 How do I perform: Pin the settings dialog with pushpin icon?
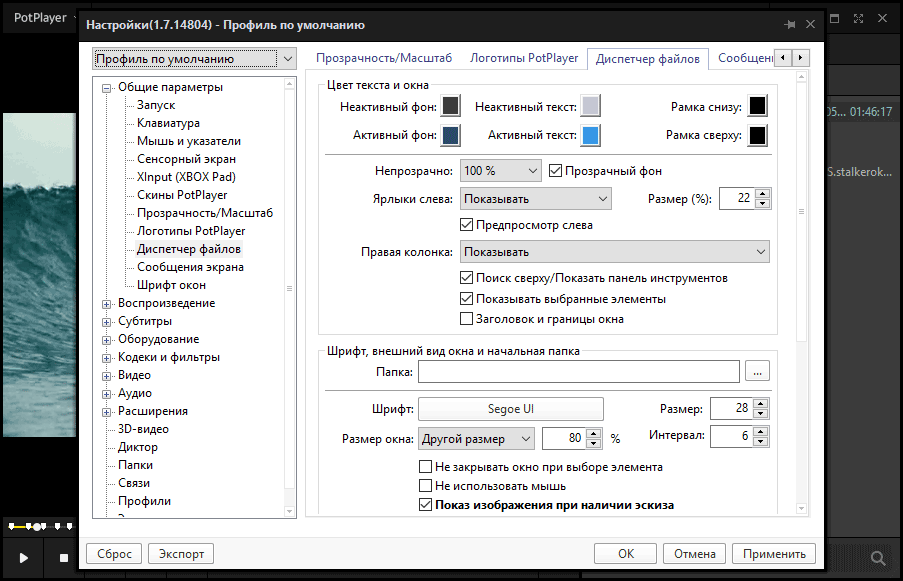[x=790, y=24]
